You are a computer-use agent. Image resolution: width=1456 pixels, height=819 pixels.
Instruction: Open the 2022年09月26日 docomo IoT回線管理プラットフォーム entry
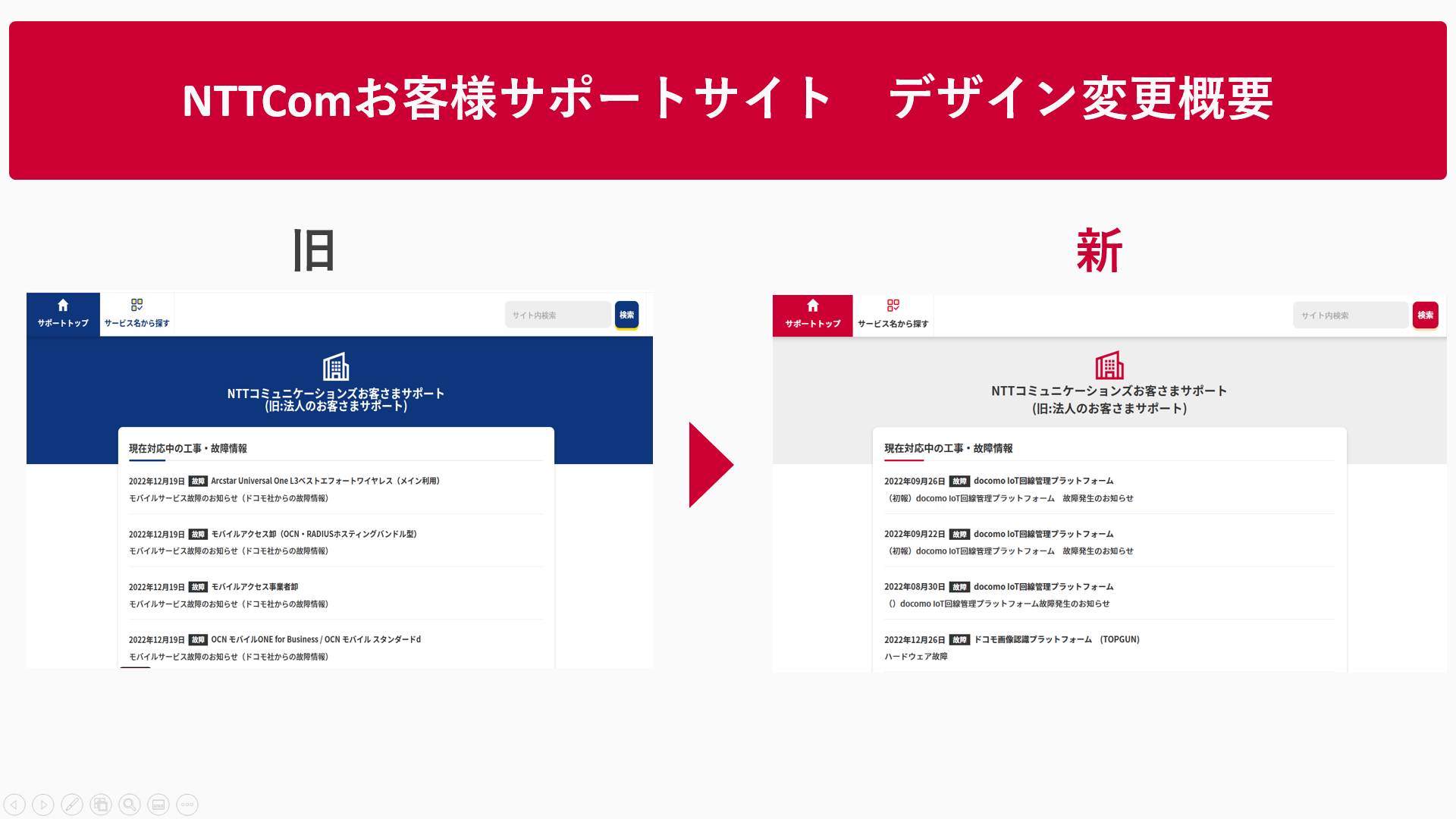point(1043,481)
